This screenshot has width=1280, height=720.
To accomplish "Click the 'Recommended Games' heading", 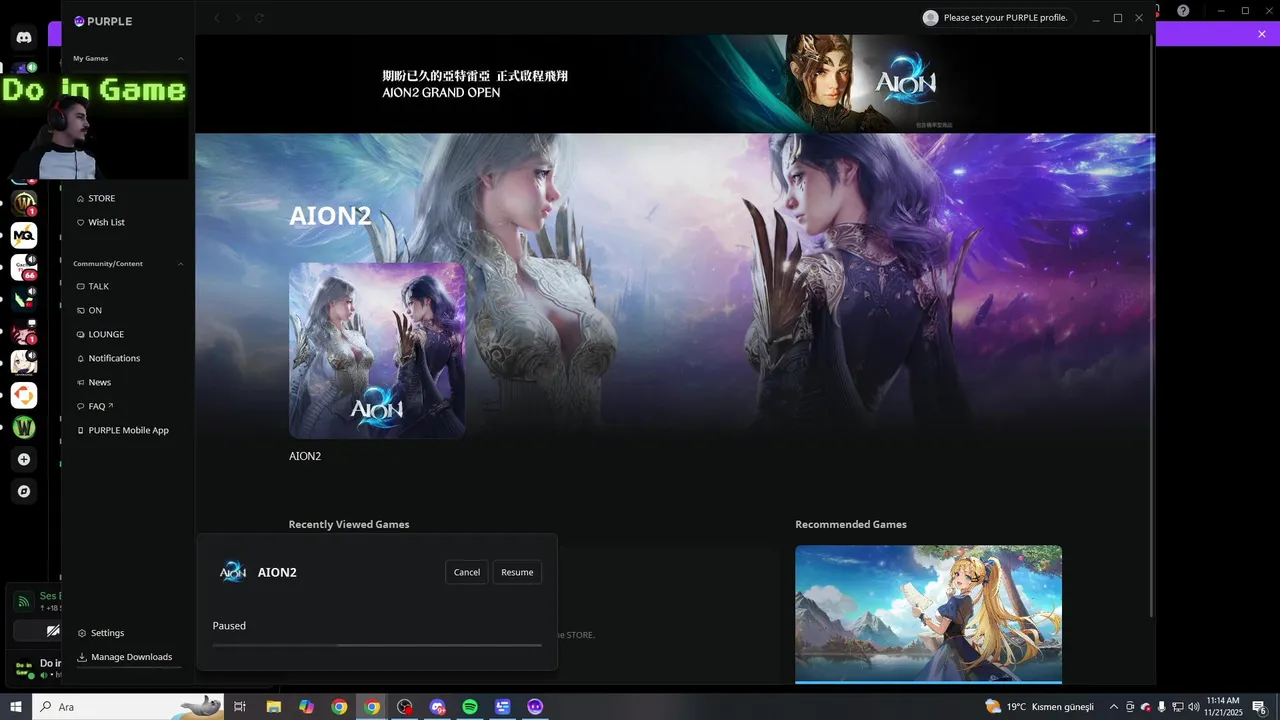I will [x=851, y=524].
